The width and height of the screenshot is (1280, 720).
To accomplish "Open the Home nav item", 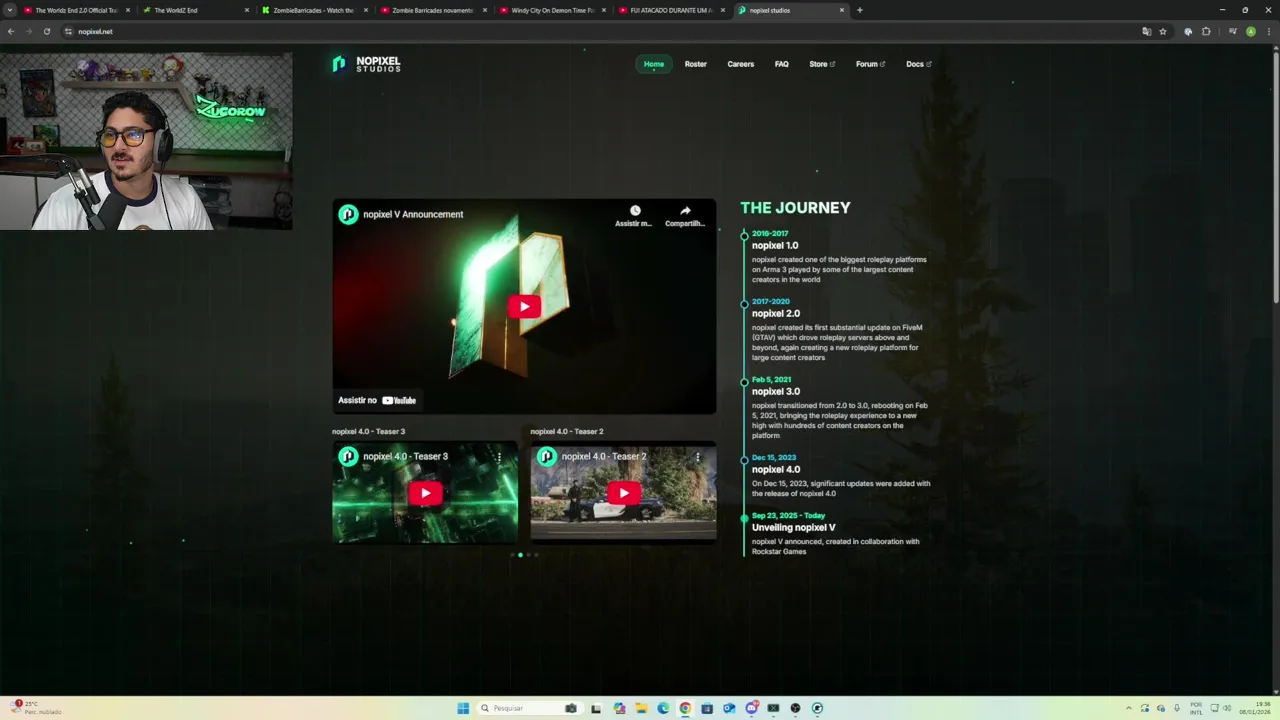I will pyautogui.click(x=654, y=64).
